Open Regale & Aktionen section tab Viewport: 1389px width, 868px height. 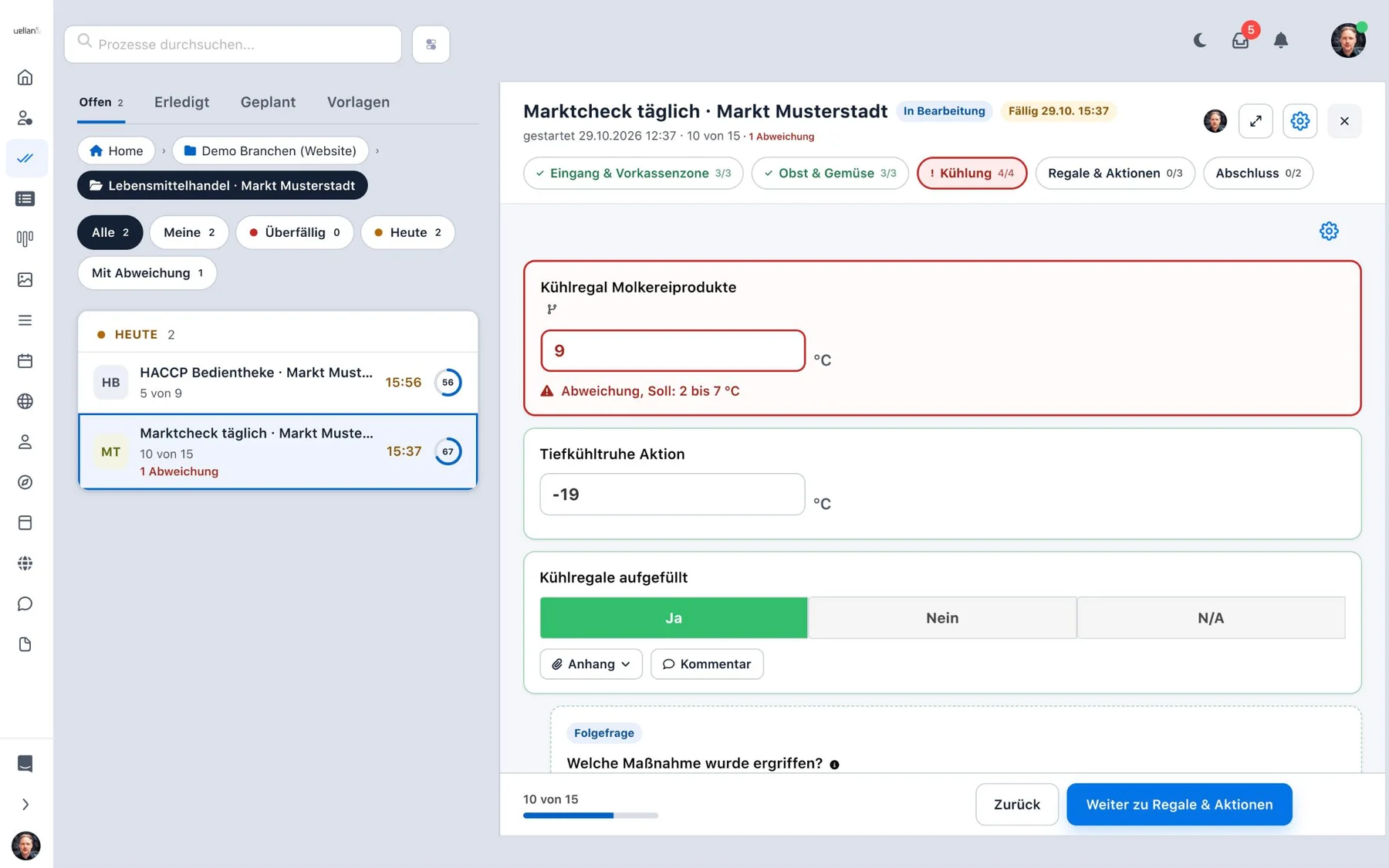[1115, 173]
